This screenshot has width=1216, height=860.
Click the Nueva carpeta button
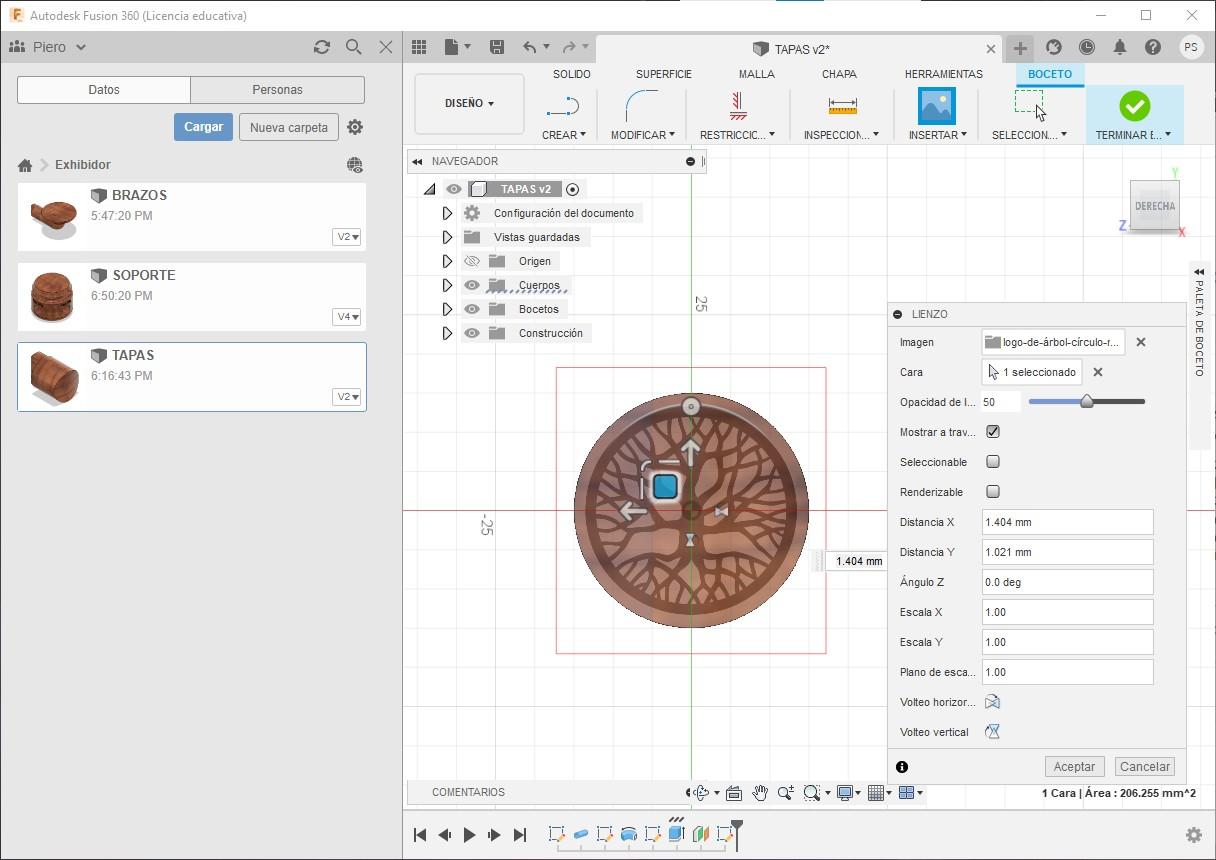(x=289, y=127)
